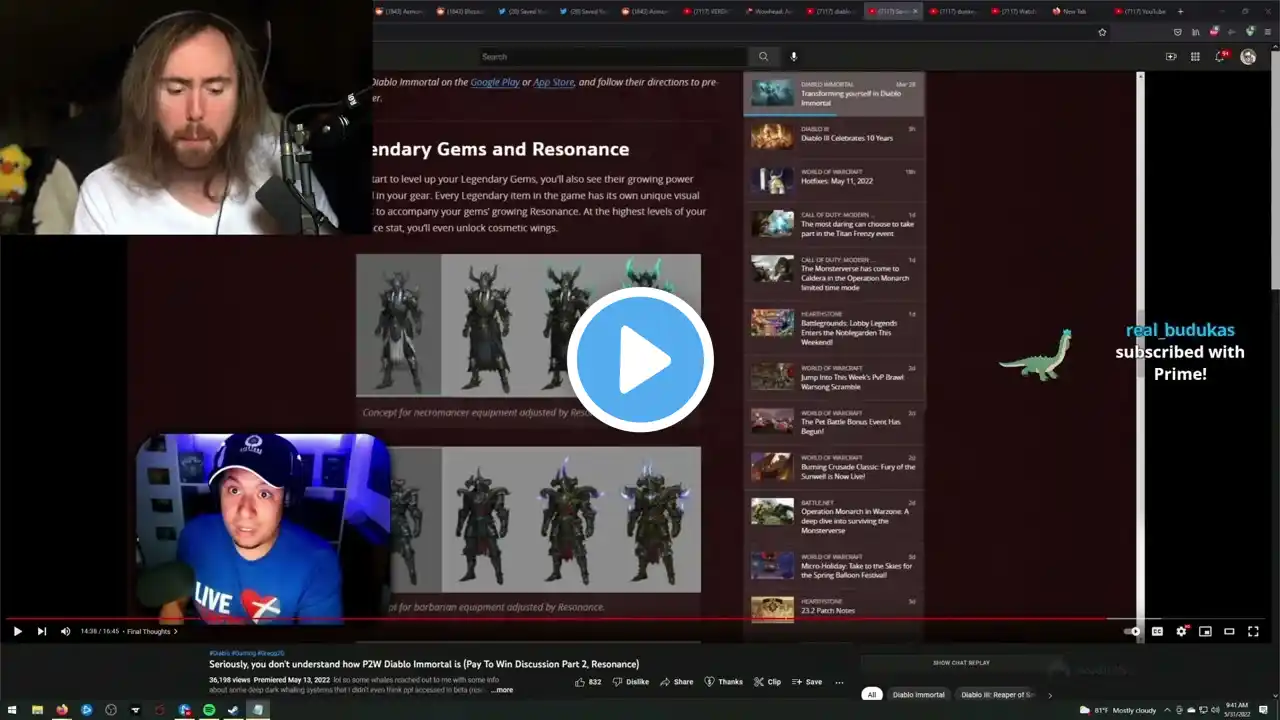Open the account avatar menu
1280x720 pixels.
(x=1248, y=57)
